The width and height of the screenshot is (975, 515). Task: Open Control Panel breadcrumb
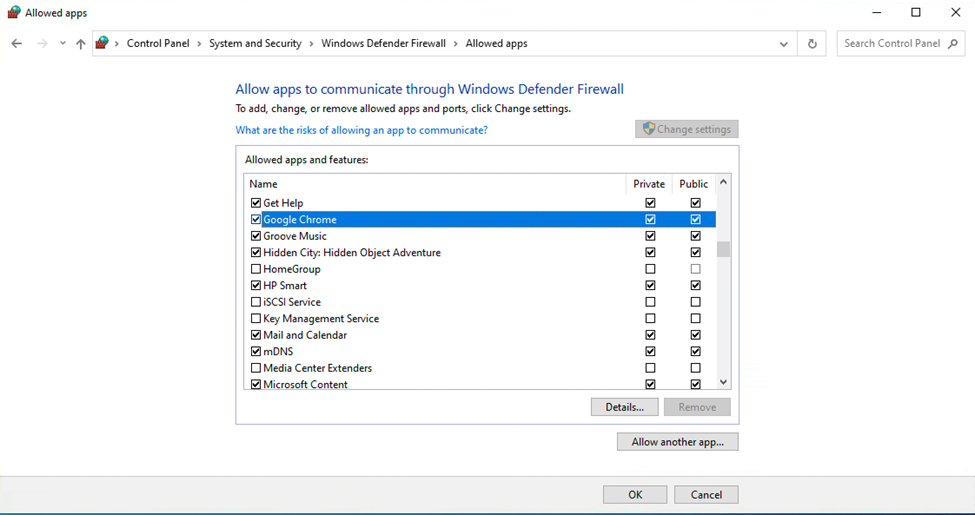pos(158,44)
